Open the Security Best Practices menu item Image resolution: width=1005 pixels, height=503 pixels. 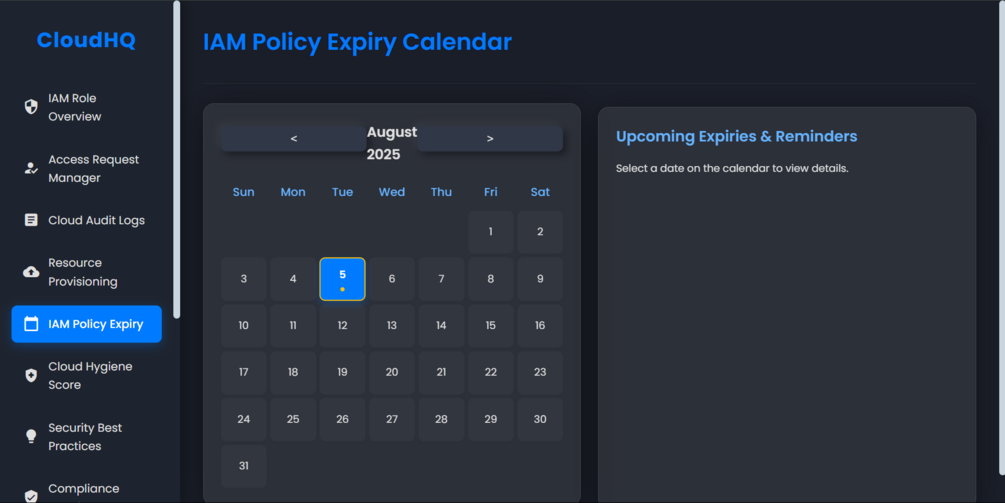(x=85, y=437)
